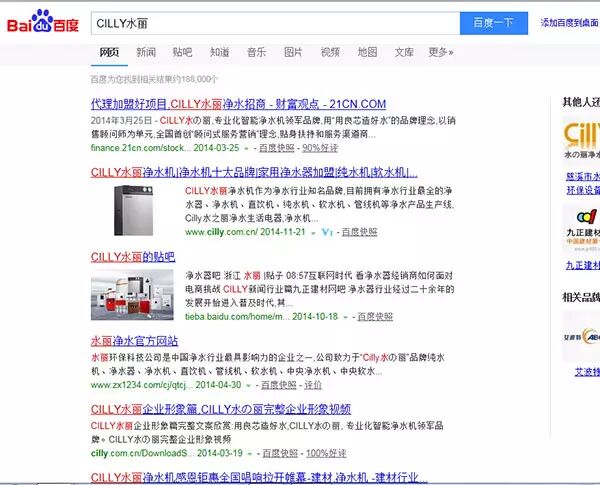The height and width of the screenshot is (485, 600).
Task: Open the 知道 tab
Action: [219, 52]
